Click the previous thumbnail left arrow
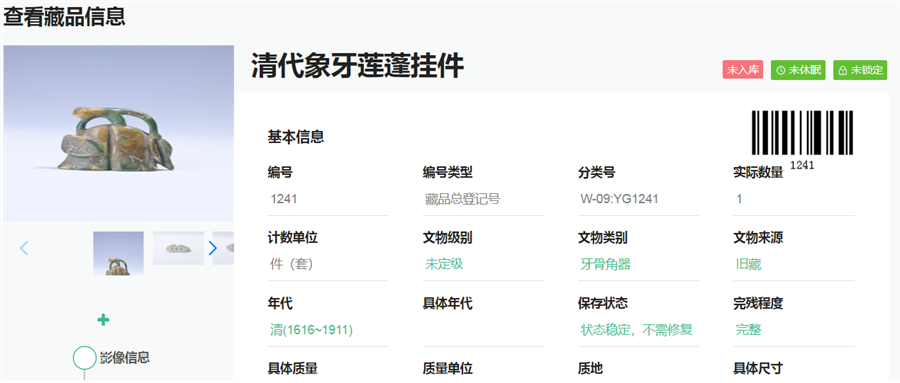Viewport: 900px width, 383px height. point(24,248)
